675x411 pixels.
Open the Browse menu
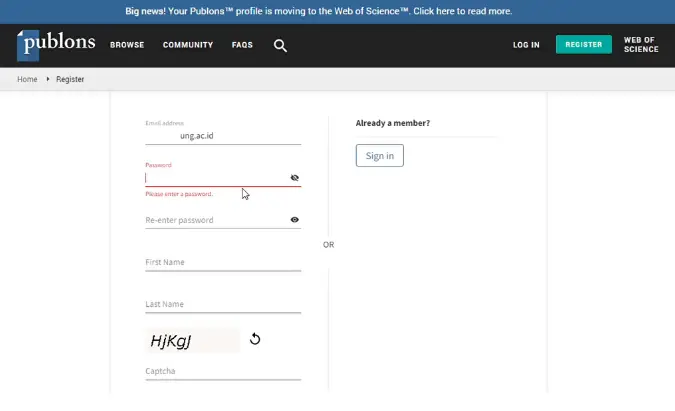127,45
